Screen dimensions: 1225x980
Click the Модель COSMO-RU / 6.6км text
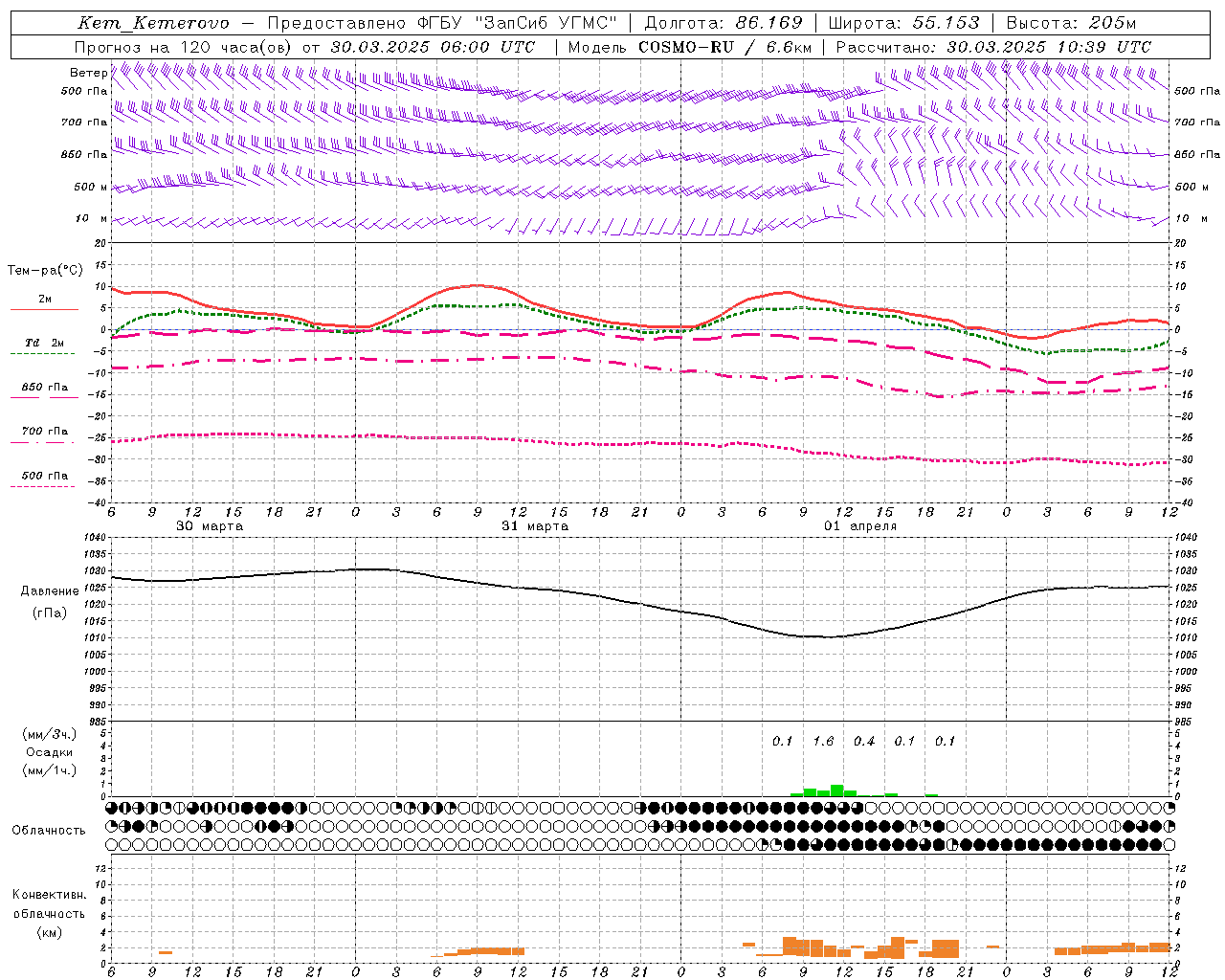click(690, 47)
